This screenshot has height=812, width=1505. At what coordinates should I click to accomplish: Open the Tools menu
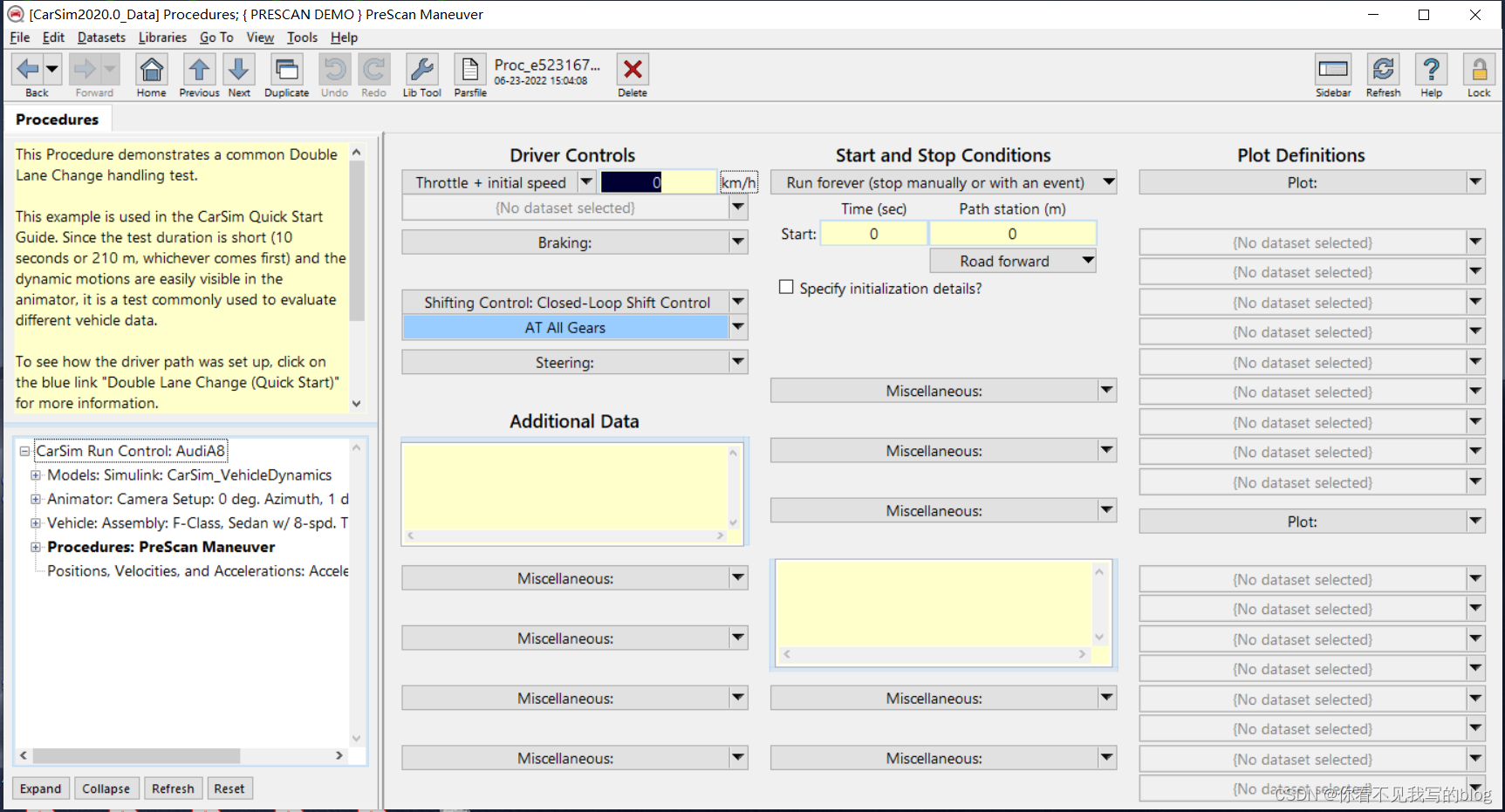click(x=302, y=38)
